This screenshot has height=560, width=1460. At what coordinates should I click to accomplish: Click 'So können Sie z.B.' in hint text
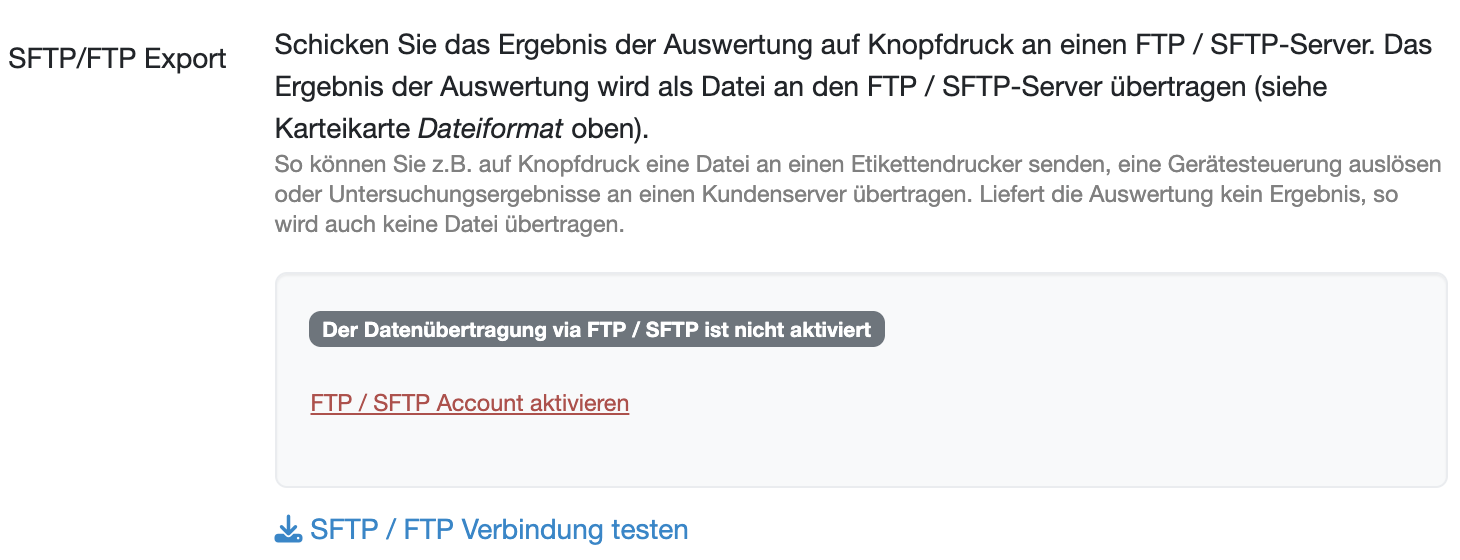(357, 163)
